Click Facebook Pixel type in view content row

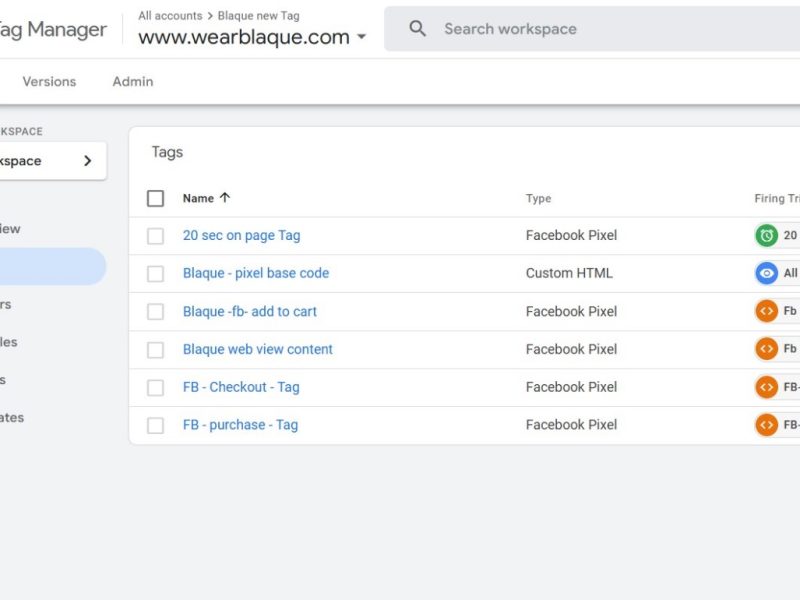(571, 349)
